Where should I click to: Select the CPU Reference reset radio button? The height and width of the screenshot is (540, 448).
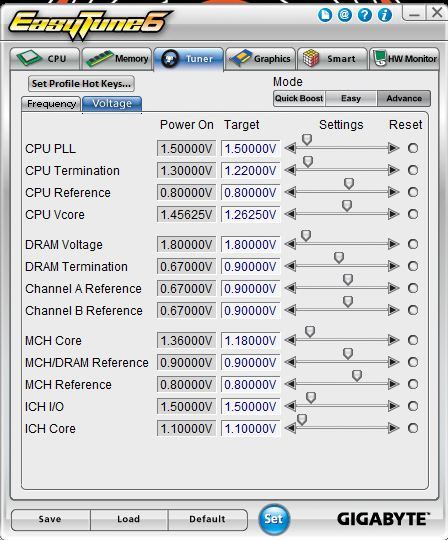click(x=413, y=192)
